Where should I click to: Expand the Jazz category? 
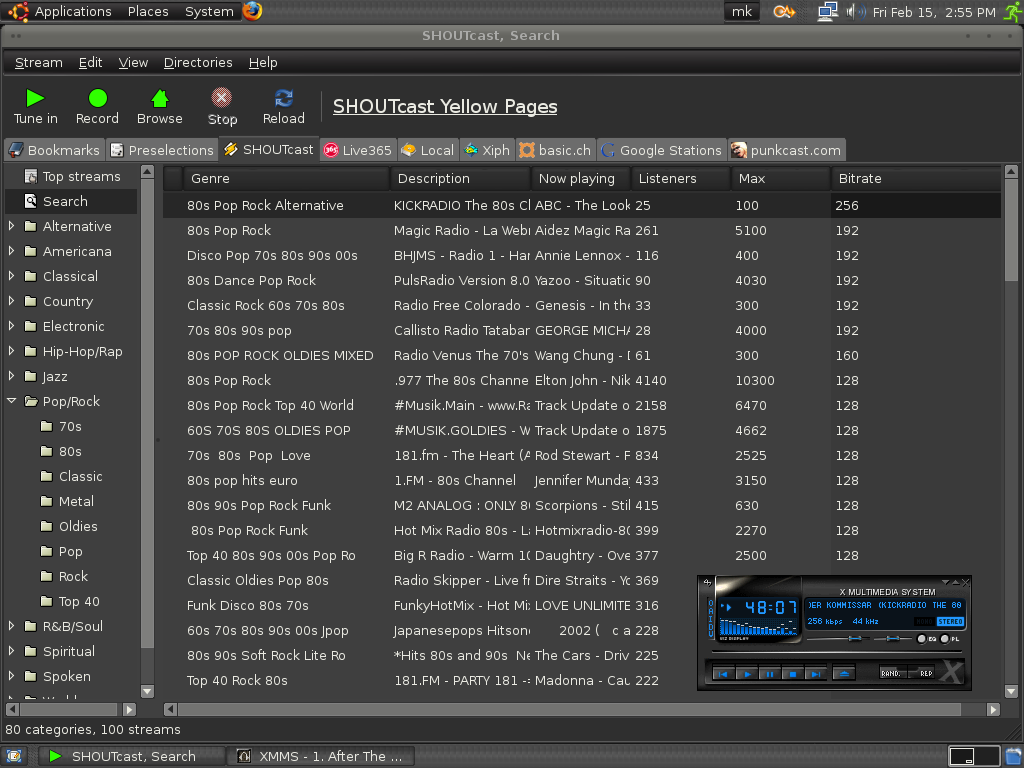coord(12,377)
